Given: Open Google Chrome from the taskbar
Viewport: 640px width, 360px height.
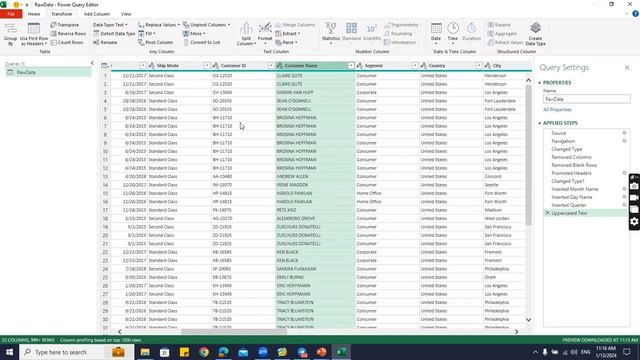Looking at the screenshot, I should [x=204, y=352].
